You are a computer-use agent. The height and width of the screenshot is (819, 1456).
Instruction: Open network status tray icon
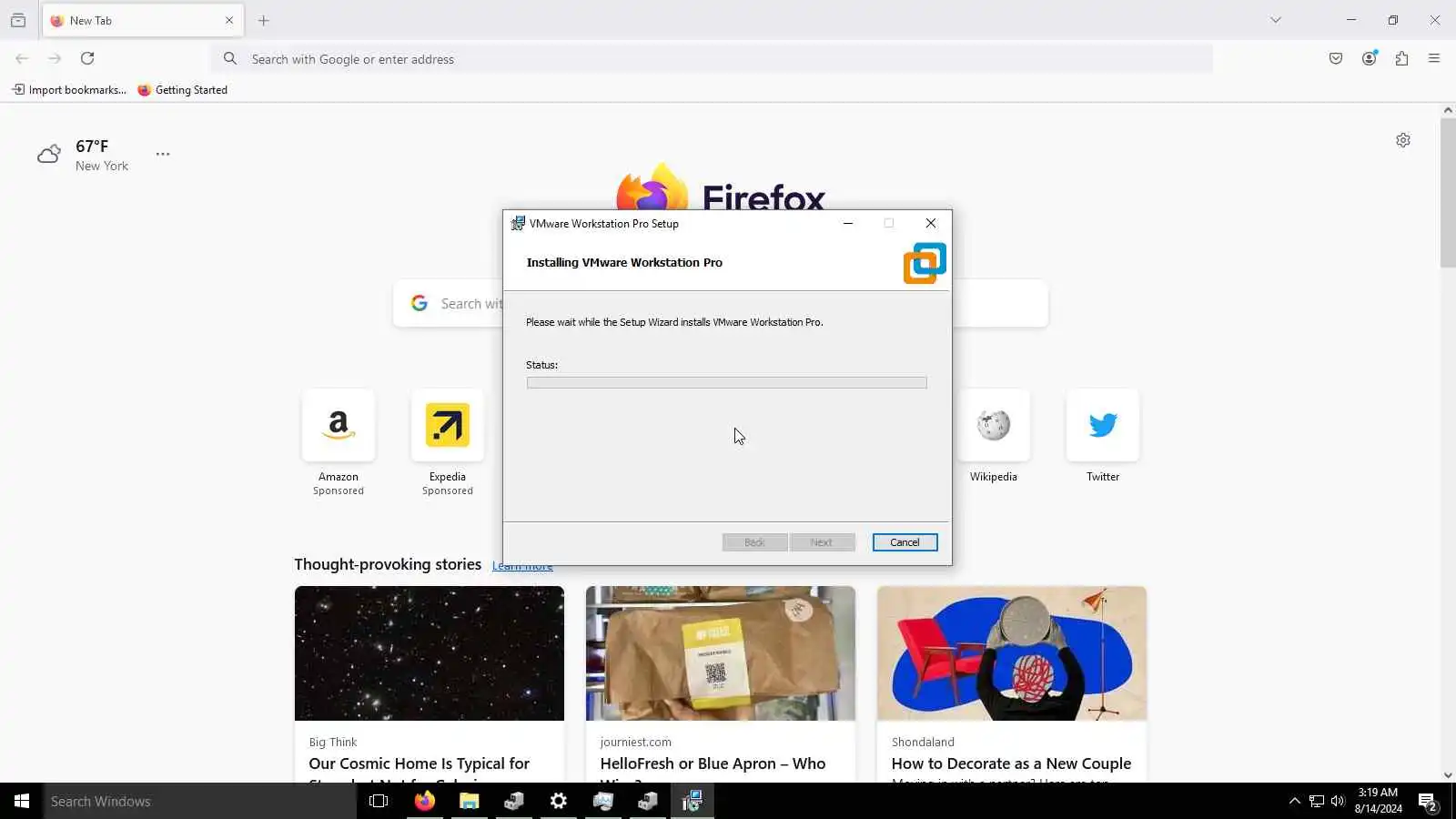pos(1317,802)
